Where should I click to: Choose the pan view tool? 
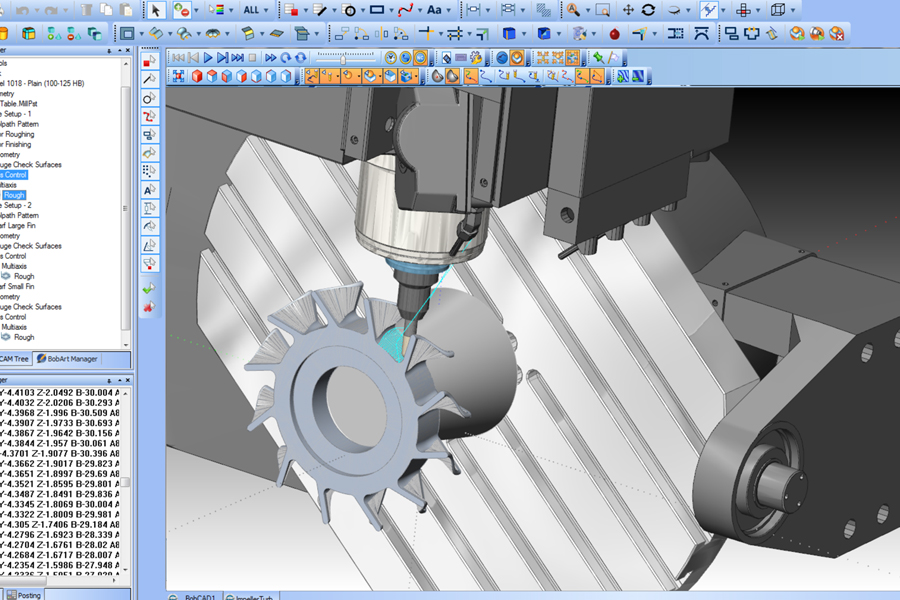(x=629, y=10)
